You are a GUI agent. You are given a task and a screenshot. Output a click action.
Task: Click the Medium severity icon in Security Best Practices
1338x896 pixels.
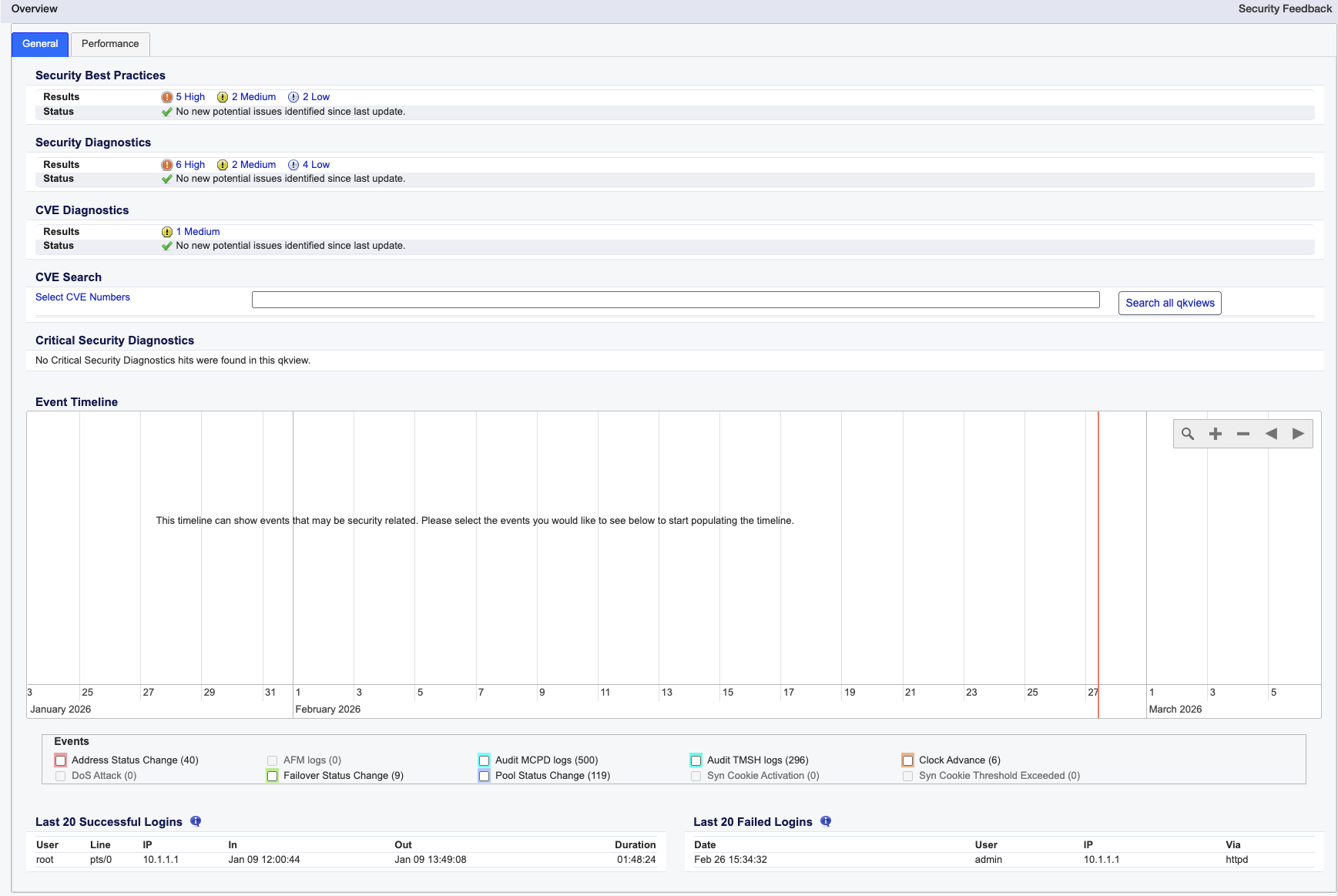tap(223, 97)
